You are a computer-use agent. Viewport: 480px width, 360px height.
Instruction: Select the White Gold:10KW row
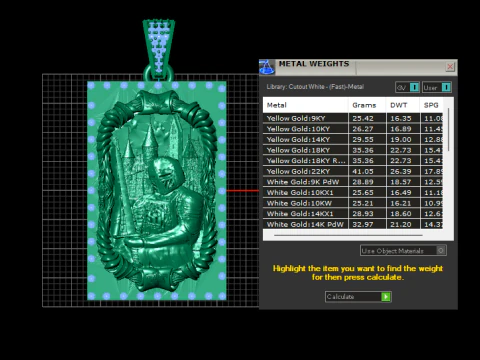coord(353,203)
